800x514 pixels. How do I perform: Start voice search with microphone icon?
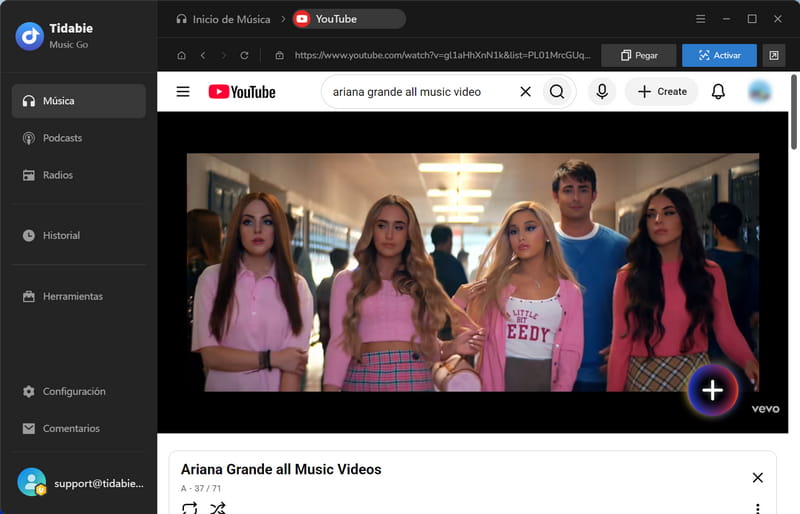602,92
